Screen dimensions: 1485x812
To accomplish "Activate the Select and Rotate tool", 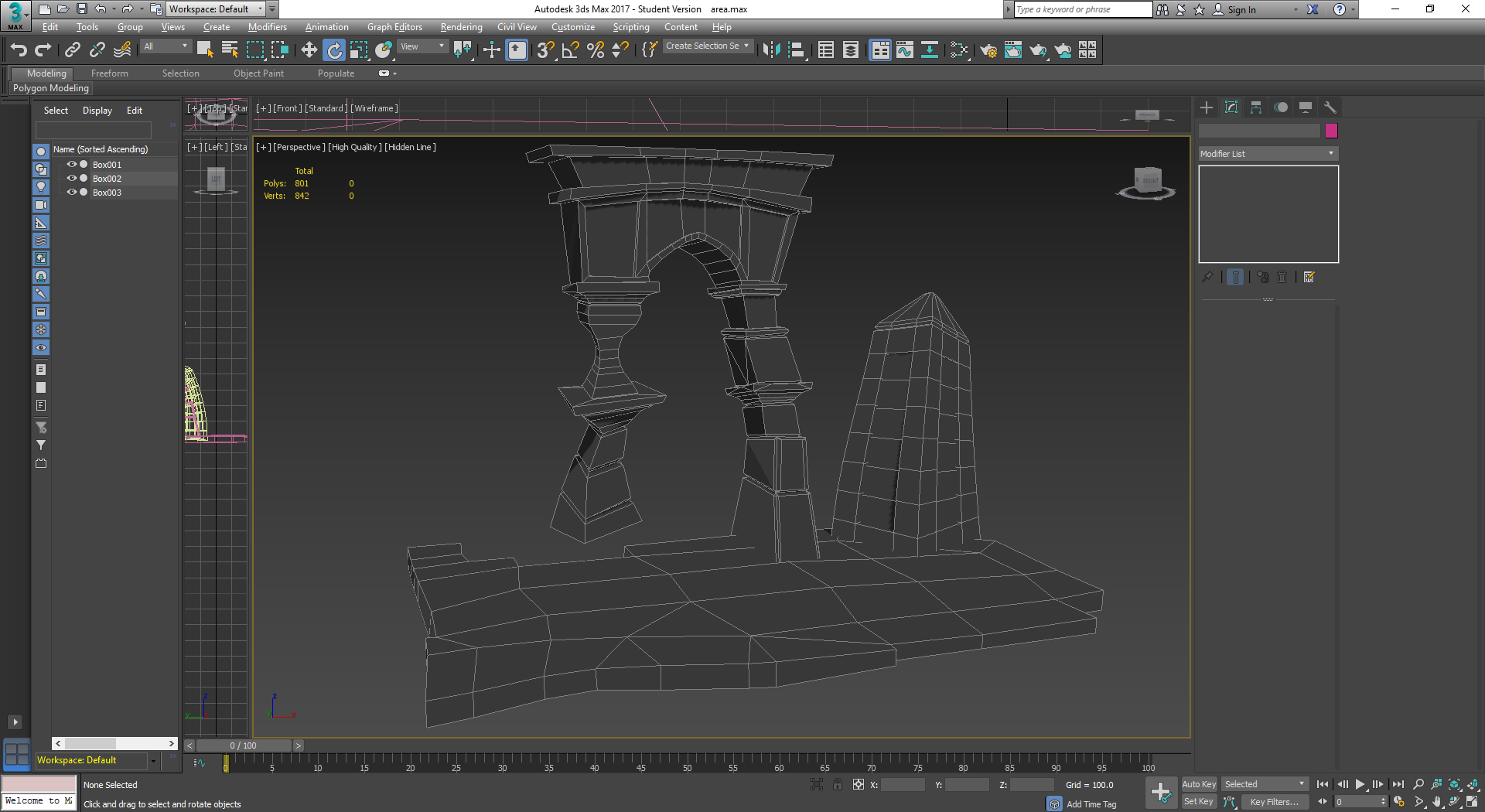I will tap(334, 50).
